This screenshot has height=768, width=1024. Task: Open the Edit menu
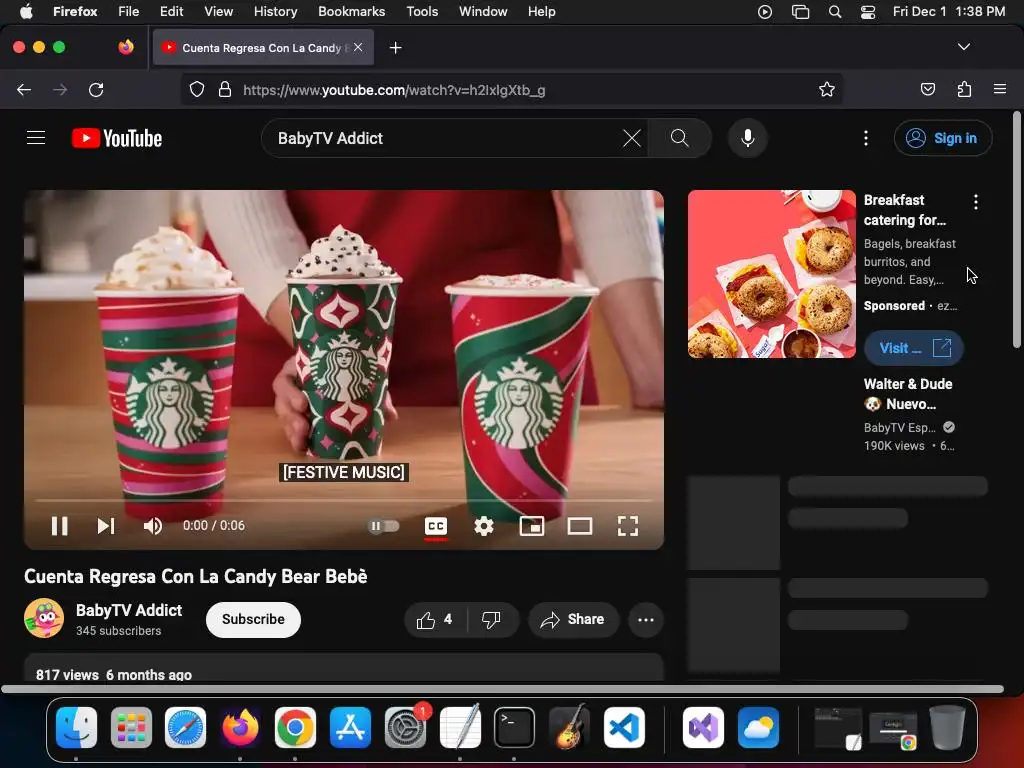point(171,11)
